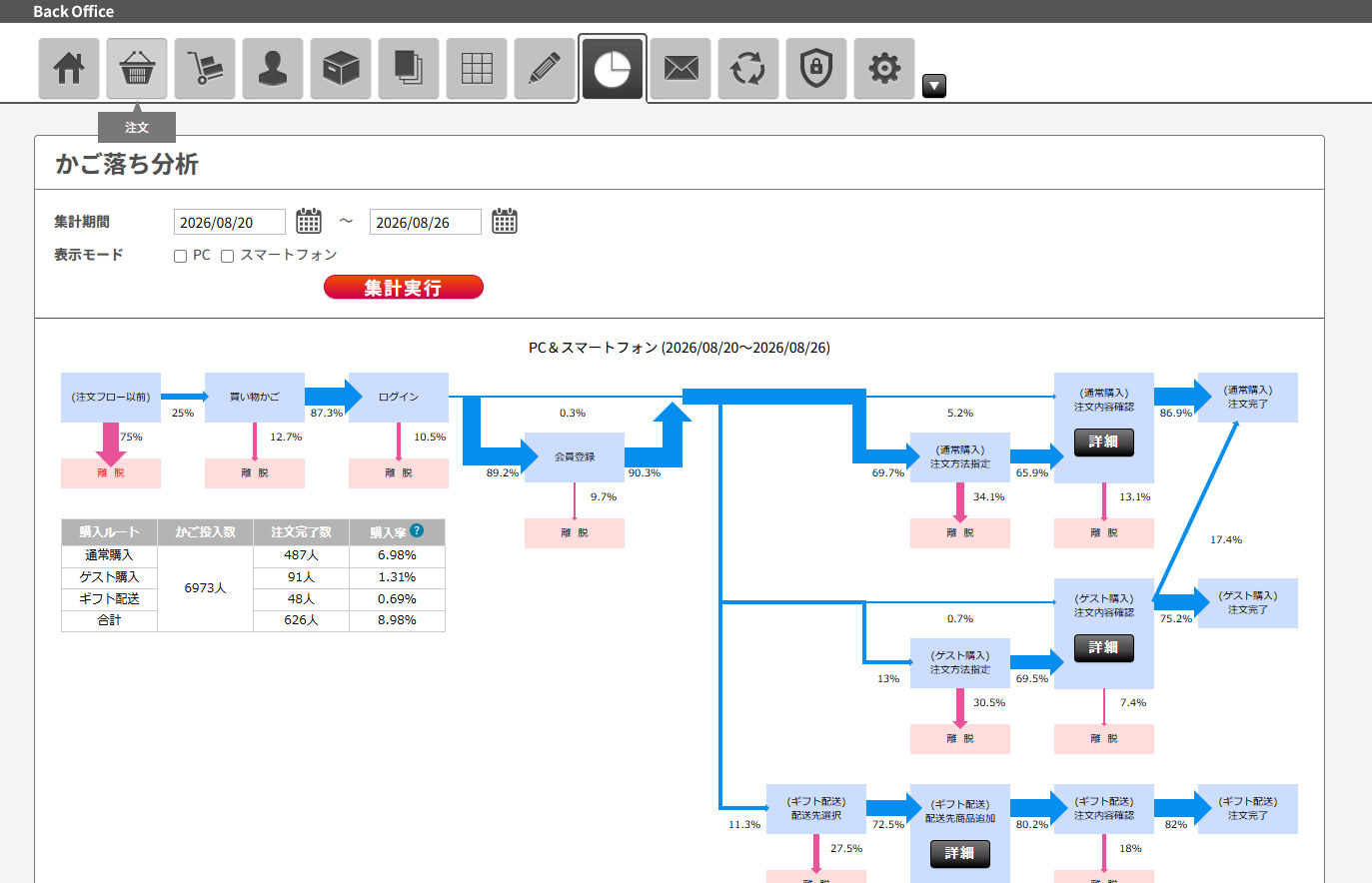Open the gear settings icon
Viewport: 1372px width, 883px height.
pos(884,69)
